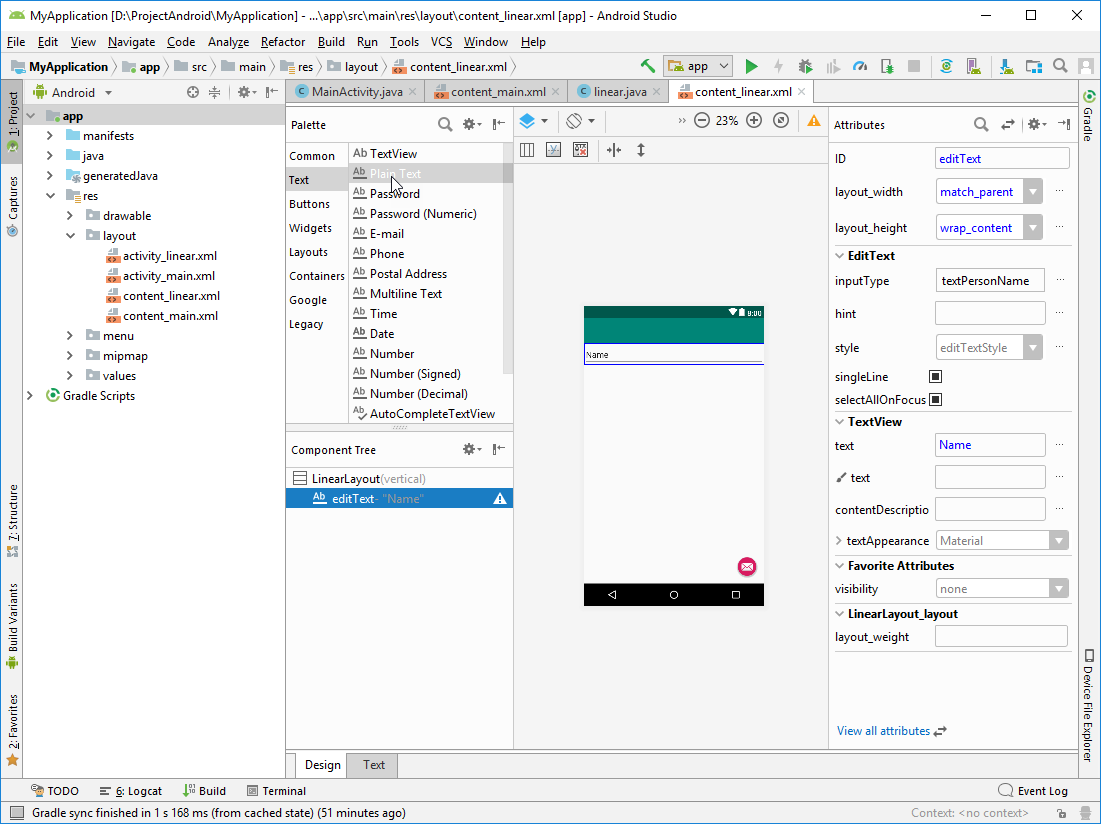Image resolution: width=1101 pixels, height=824 pixels.
Task: Click the horizontal width toggle icon in the layout toolbar
Action: (x=614, y=150)
